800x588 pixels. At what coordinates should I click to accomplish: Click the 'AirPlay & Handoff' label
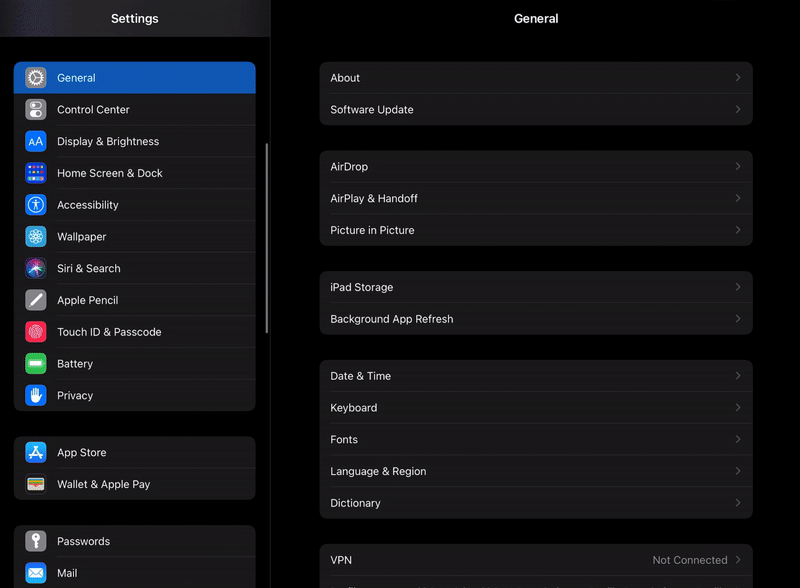click(x=374, y=198)
